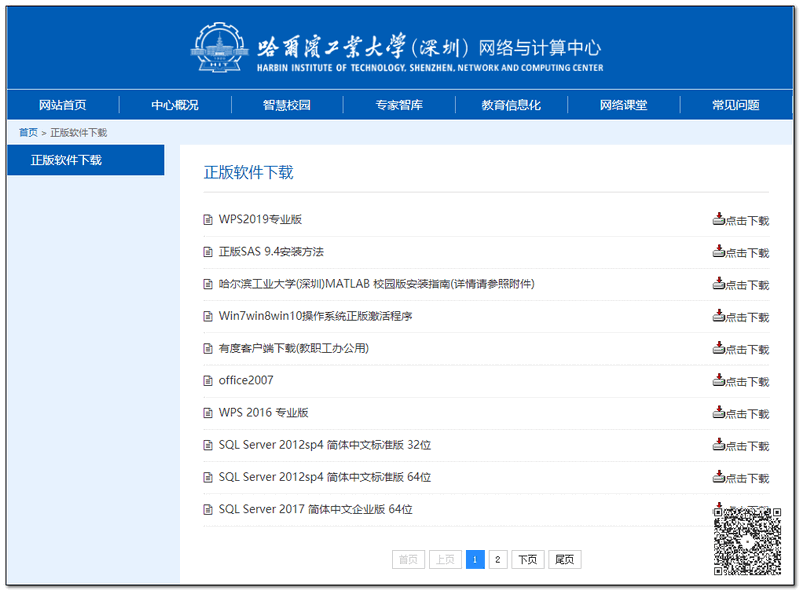Open the WPS2019专业版 entry

coord(260,219)
